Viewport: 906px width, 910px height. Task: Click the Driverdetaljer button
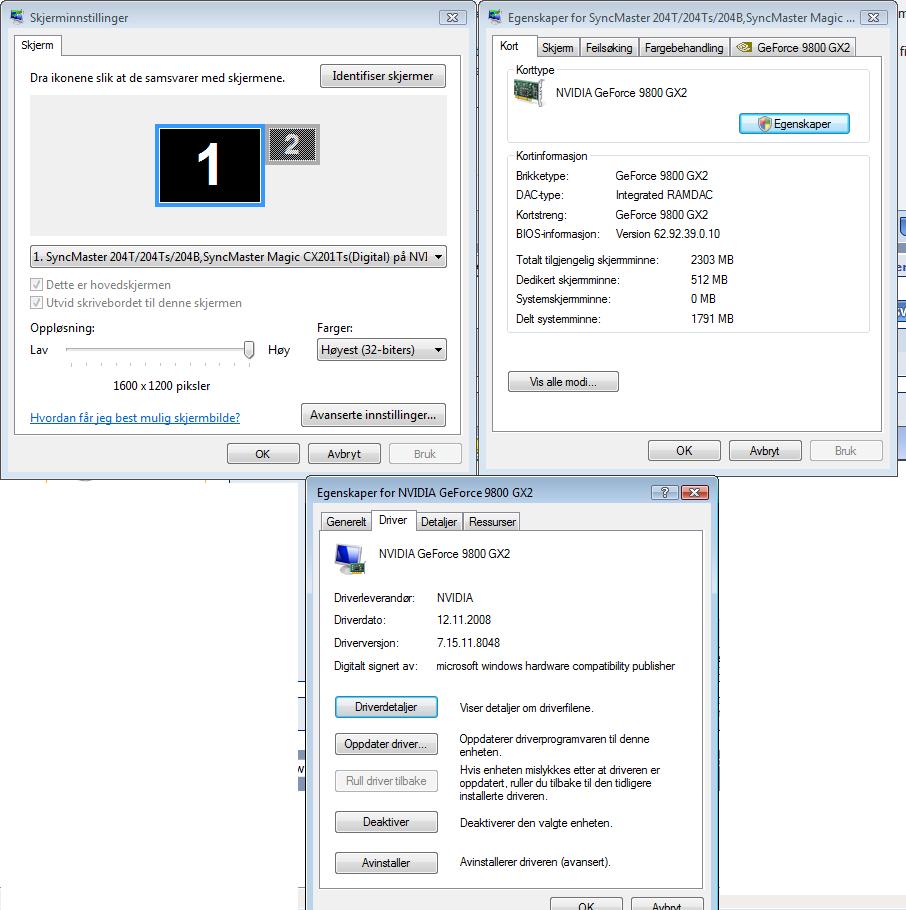tap(386, 707)
